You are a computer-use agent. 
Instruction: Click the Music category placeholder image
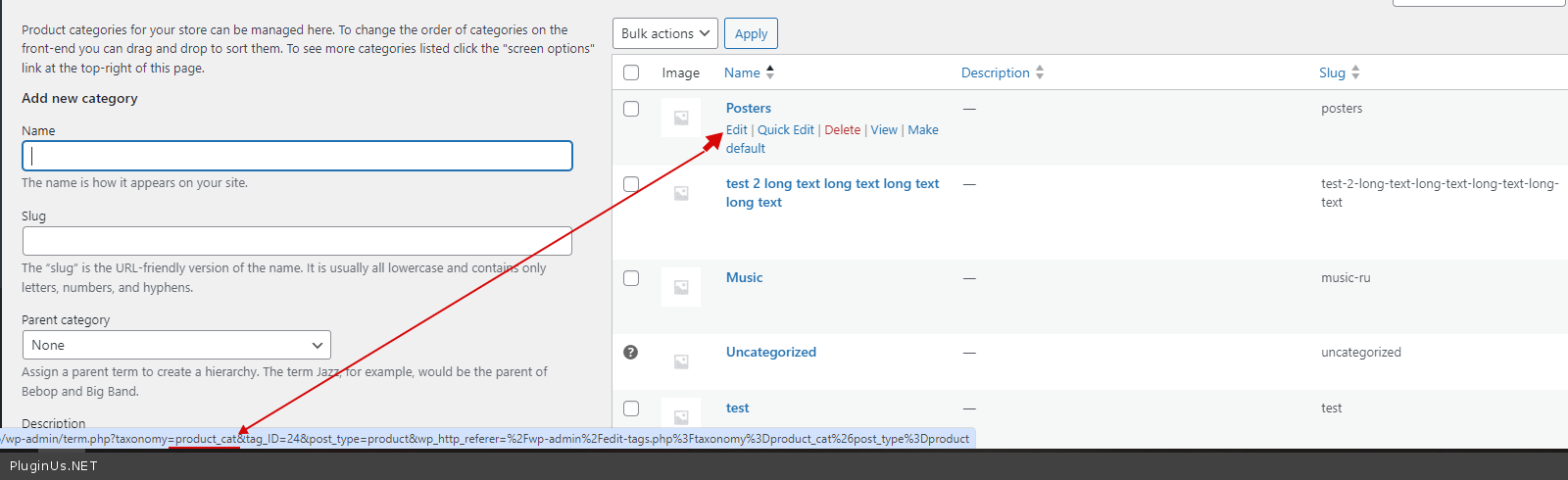point(680,287)
